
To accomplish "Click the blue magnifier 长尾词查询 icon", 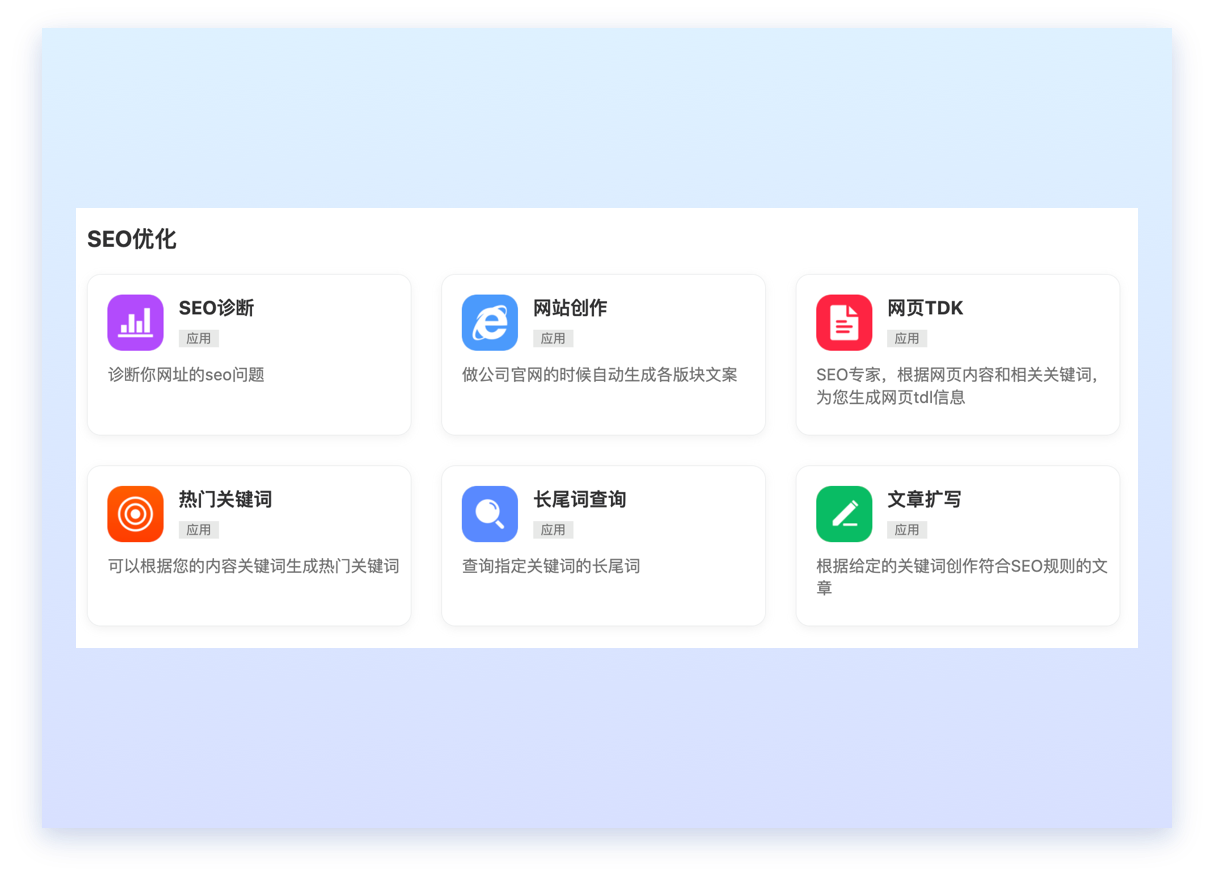I will [489, 514].
